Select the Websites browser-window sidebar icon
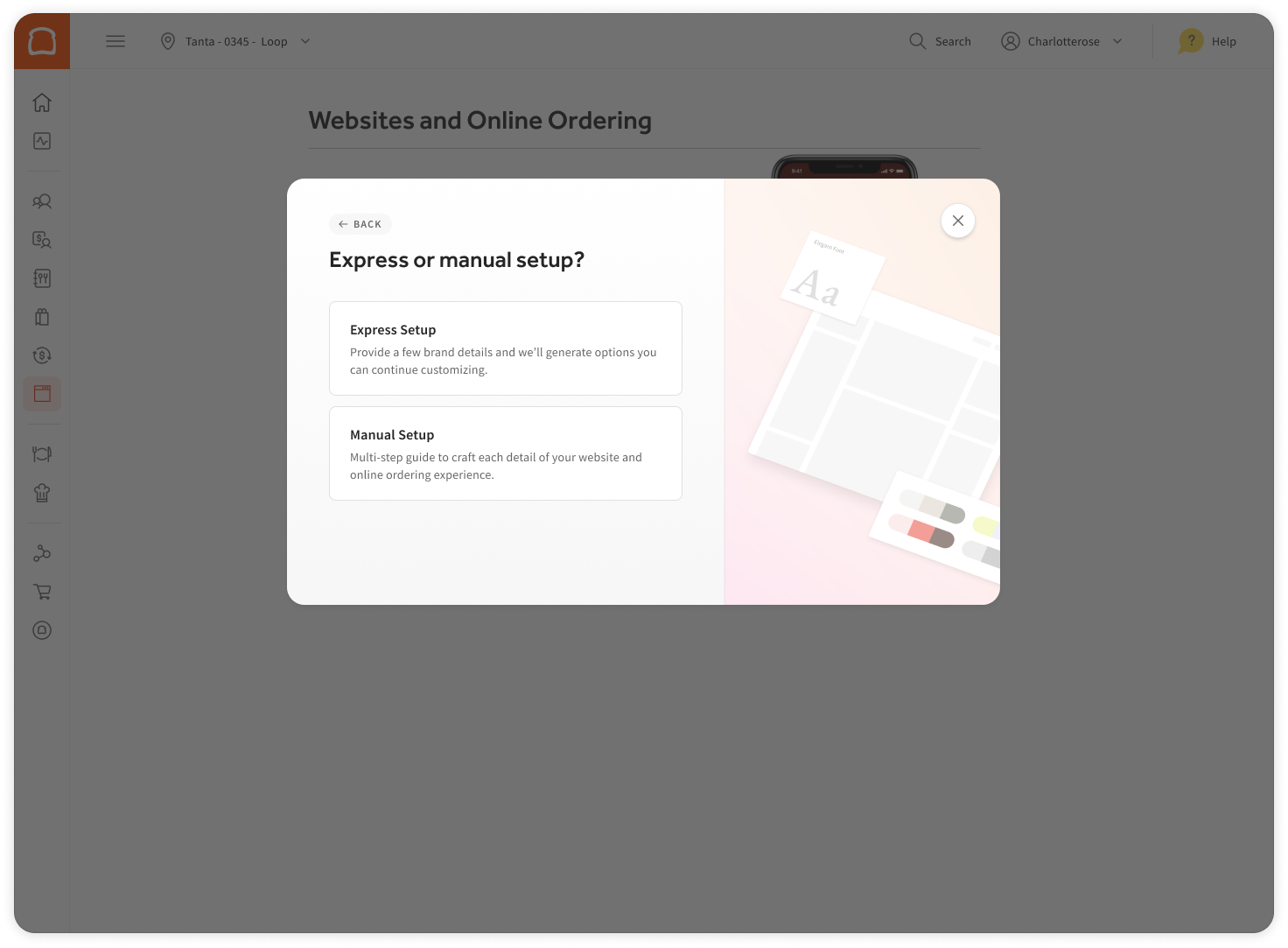The width and height of the screenshot is (1288, 948). pos(42,394)
